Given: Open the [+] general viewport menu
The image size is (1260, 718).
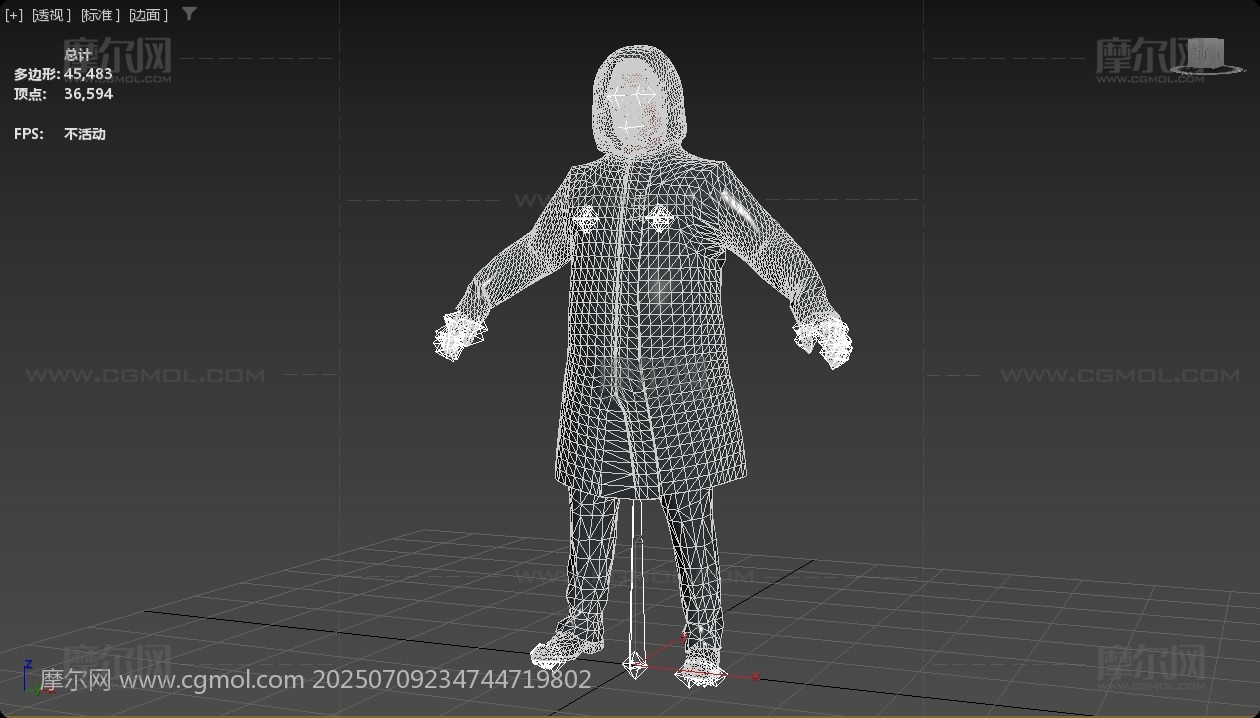Looking at the screenshot, I should [x=14, y=15].
